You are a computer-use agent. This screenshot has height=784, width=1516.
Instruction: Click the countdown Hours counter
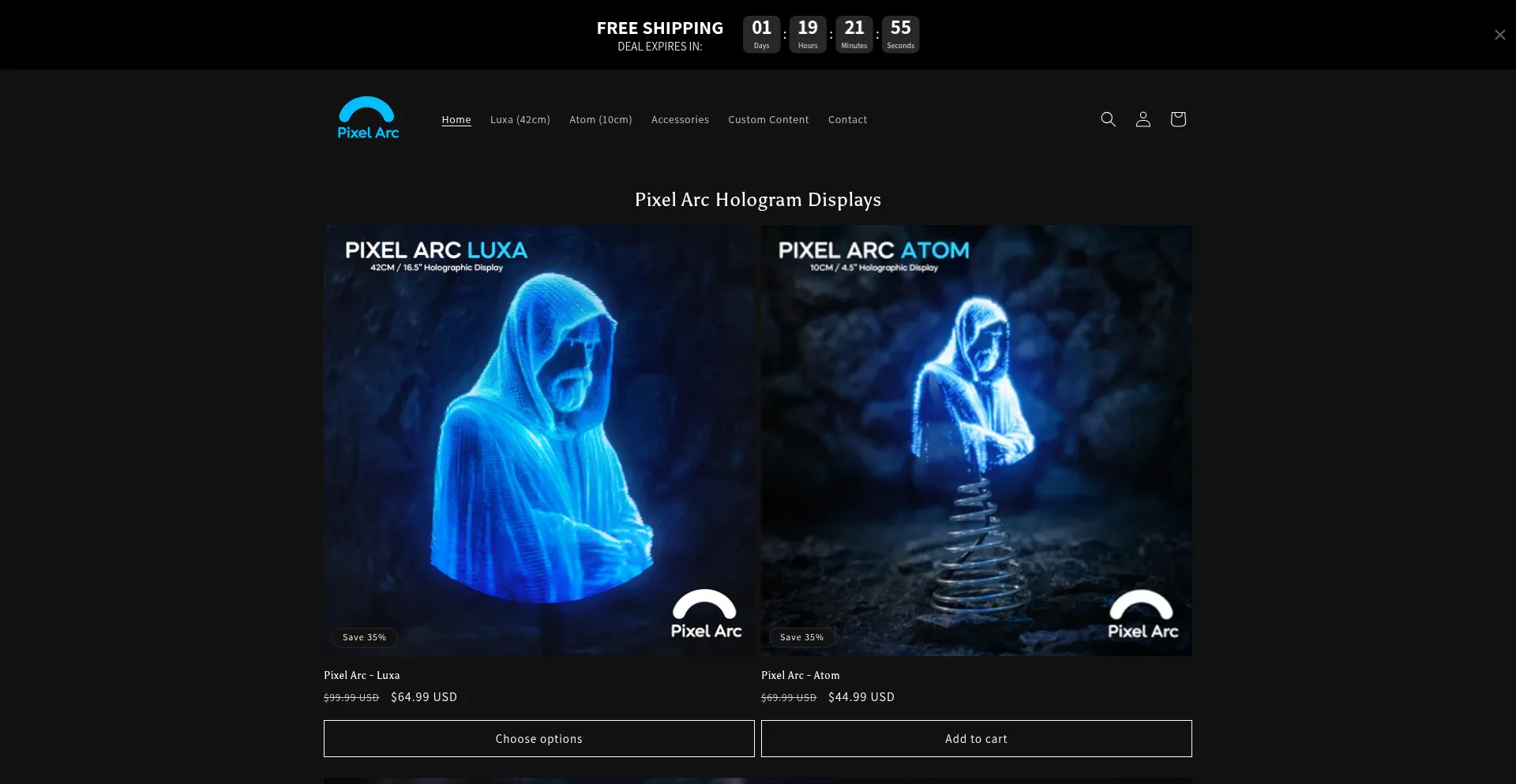tap(808, 35)
